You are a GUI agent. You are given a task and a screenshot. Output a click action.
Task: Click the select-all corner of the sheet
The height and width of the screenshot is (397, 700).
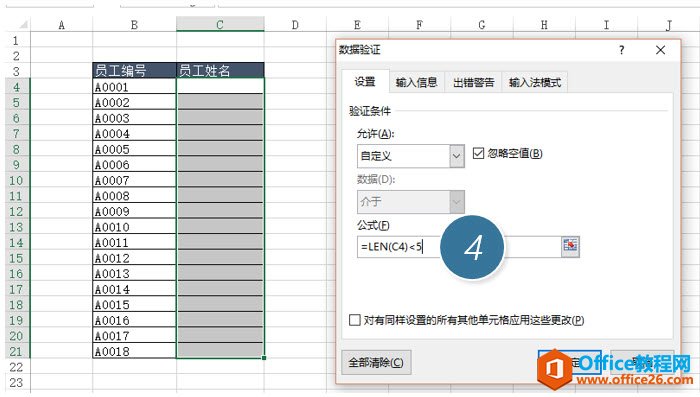pyautogui.click(x=18, y=25)
